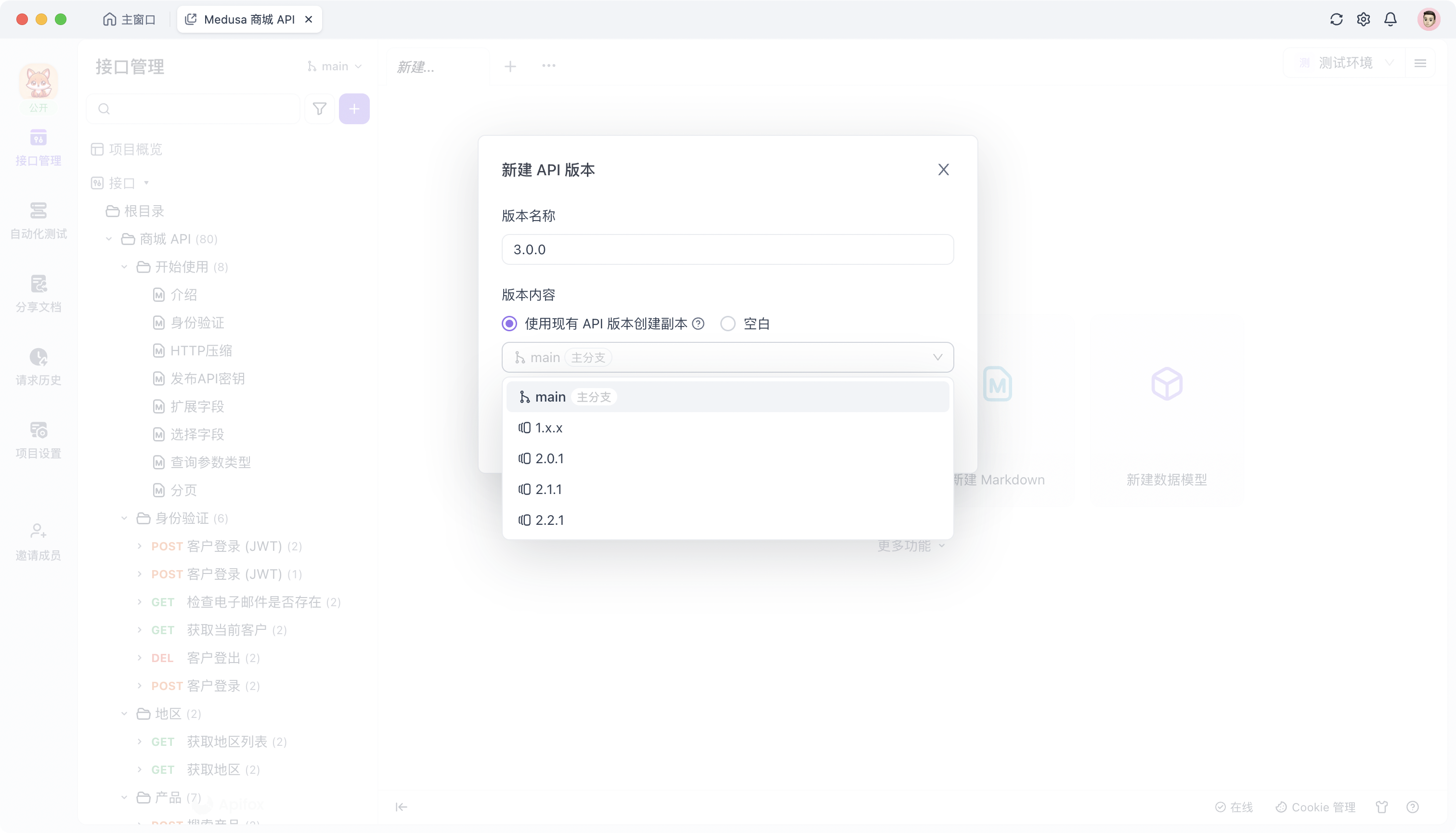1456x833 pixels.
Task: Click the 更多功能 link
Action: (910, 545)
